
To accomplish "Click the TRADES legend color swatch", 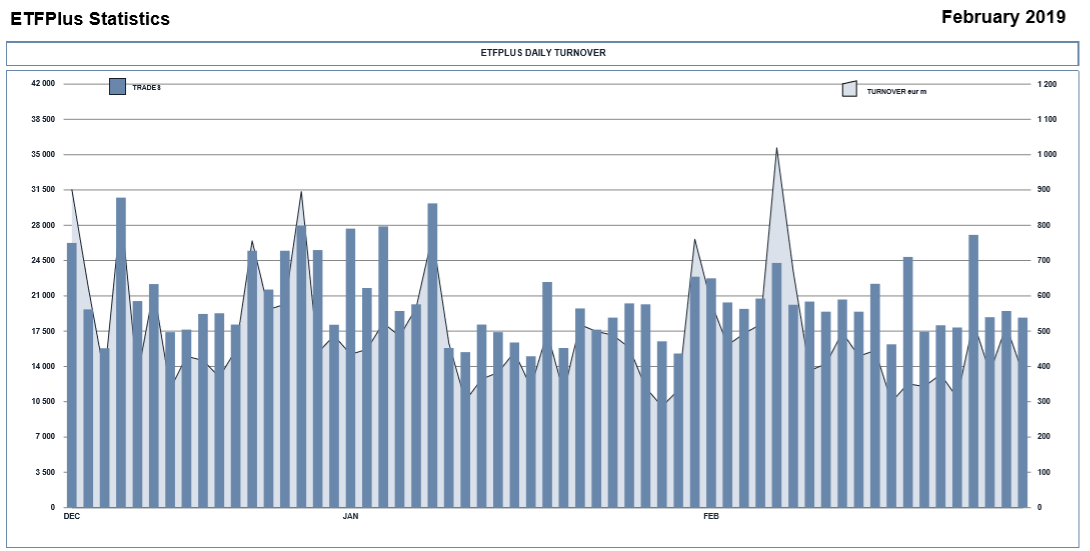I will click(117, 86).
